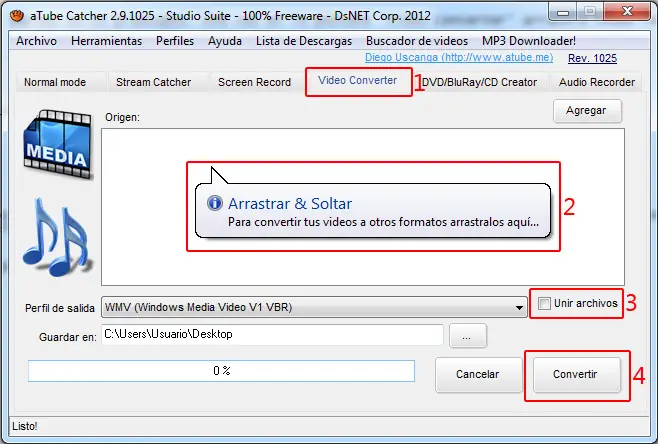Open Buscador de videos menu
Screen dimensions: 658x444
coord(417,41)
